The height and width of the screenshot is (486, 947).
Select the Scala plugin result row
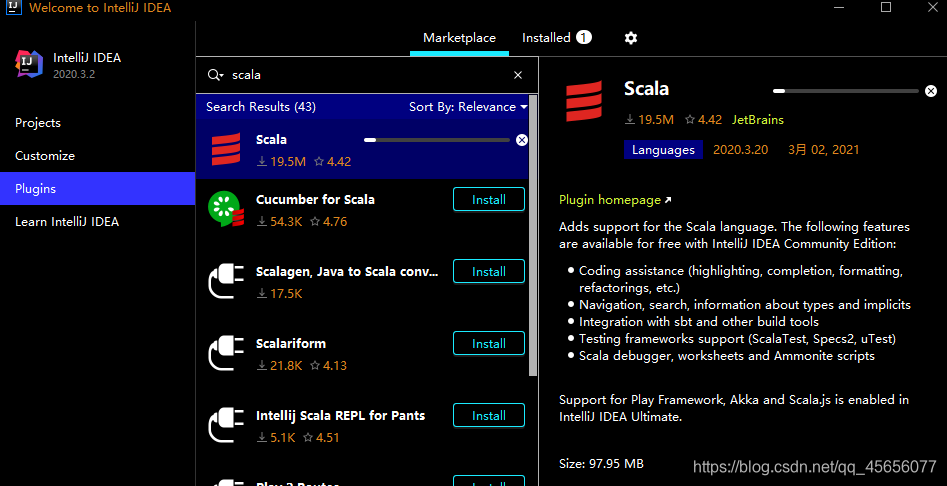tap(362, 149)
